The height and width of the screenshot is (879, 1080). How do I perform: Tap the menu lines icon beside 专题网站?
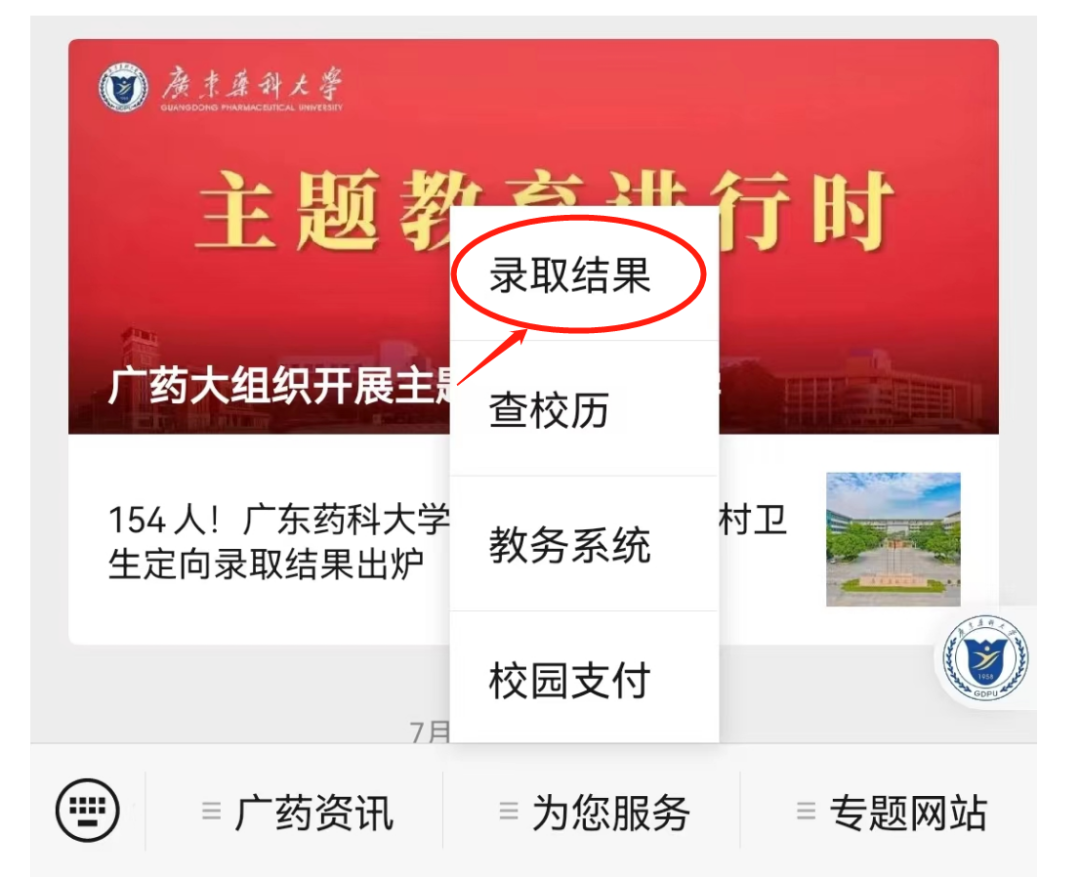click(x=806, y=810)
